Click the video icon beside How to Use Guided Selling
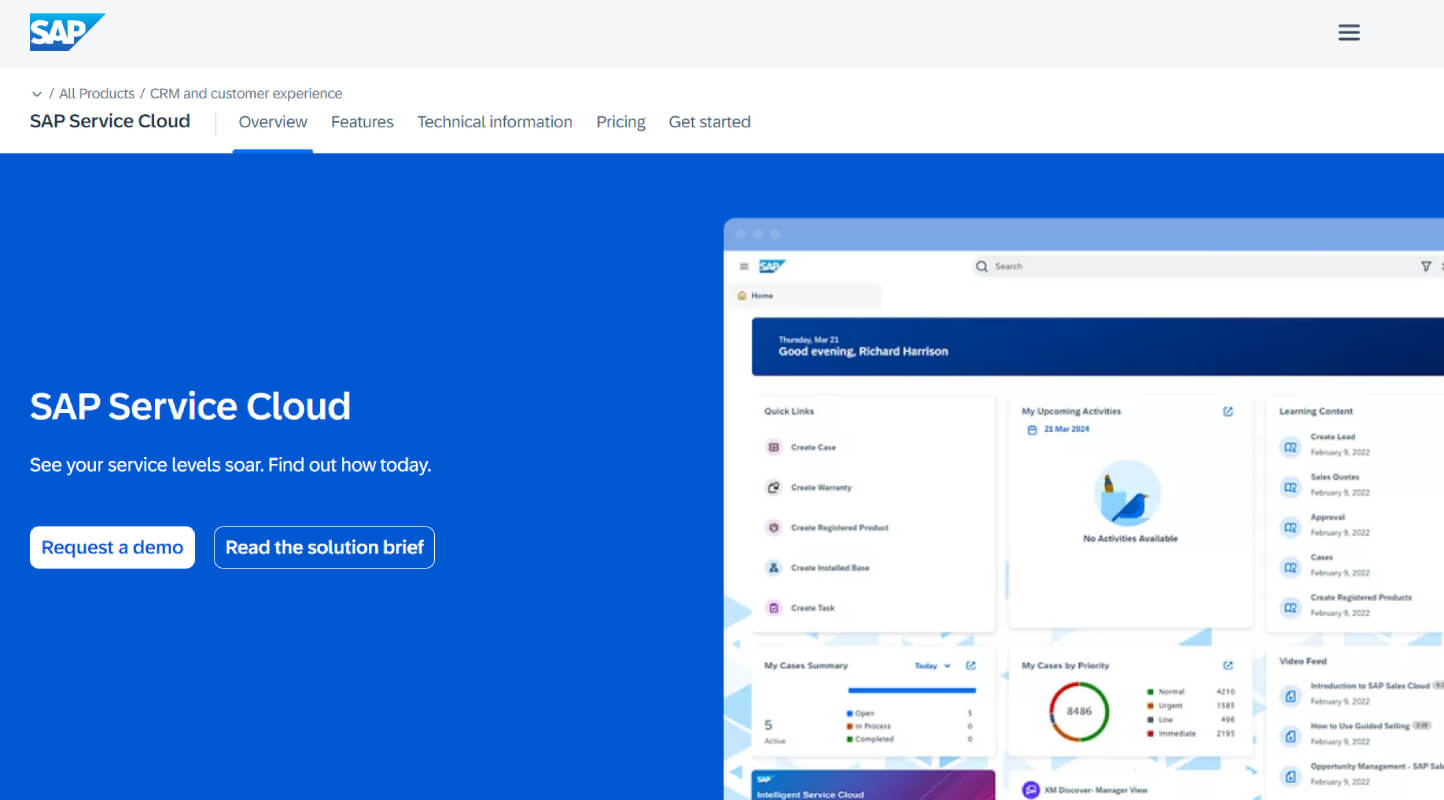Image resolution: width=1444 pixels, height=800 pixels. point(1291,735)
